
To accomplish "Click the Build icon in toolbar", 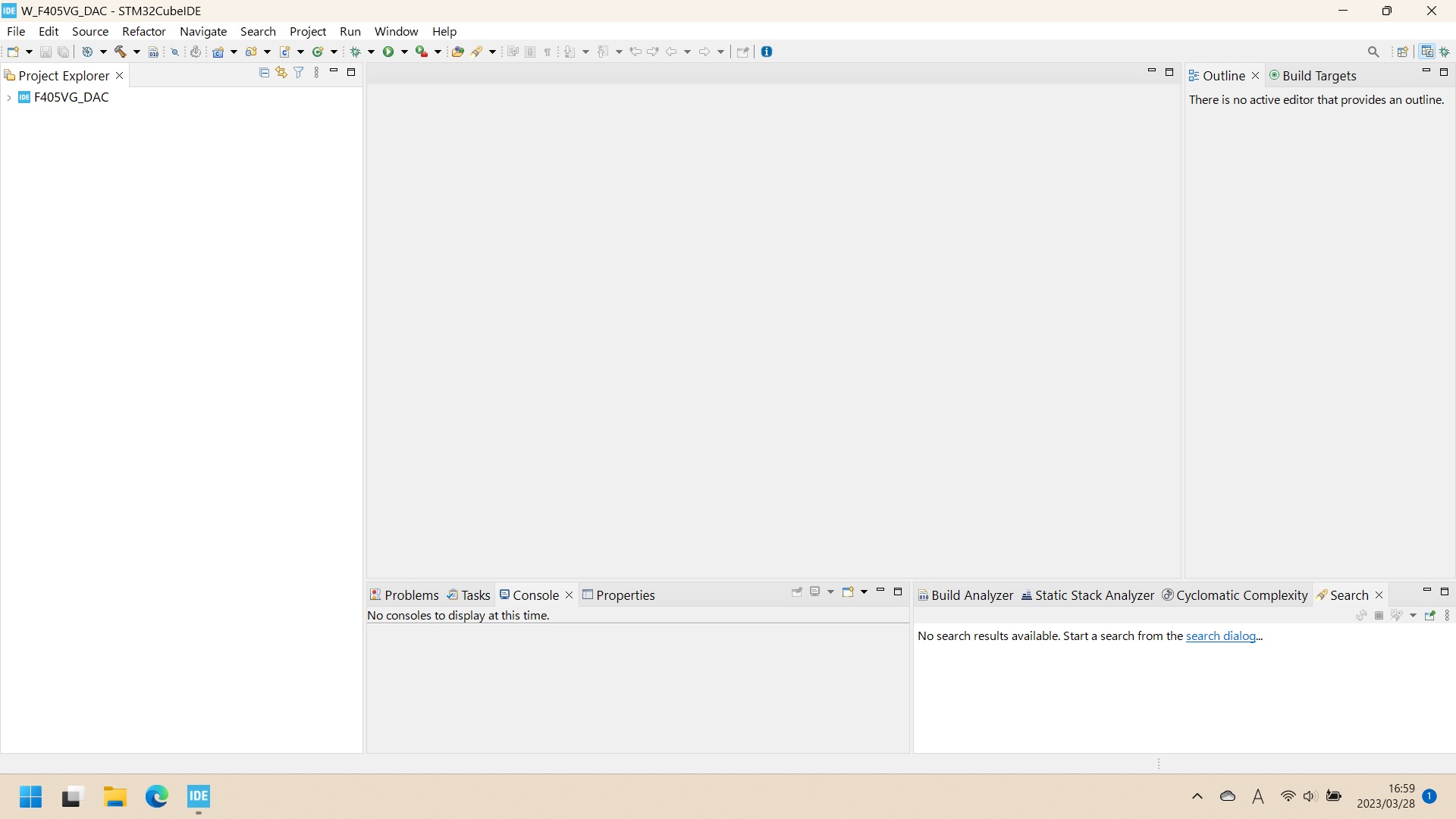I will pos(121,51).
